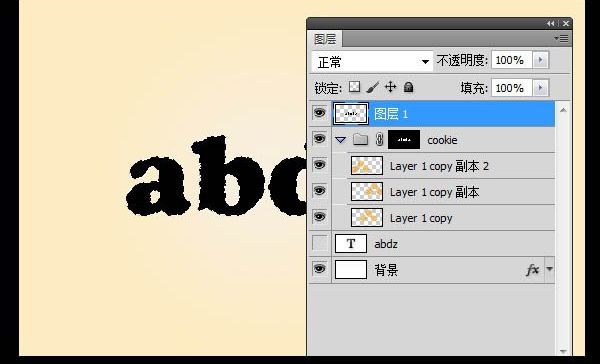Hide the Layer 1 copy 副本 layer
This screenshot has width=600, height=364.
pyautogui.click(x=320, y=191)
